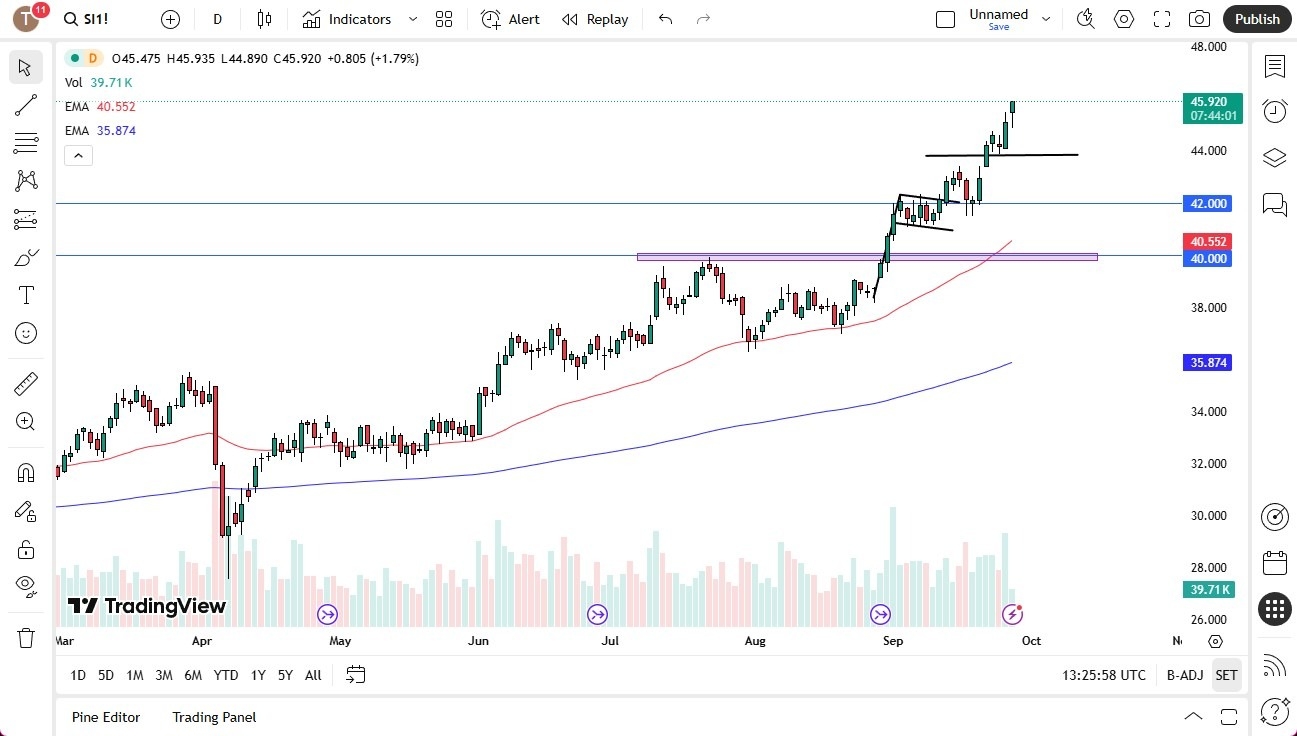The width and height of the screenshot is (1297, 736).
Task: Activate the Text annotation tool
Action: pyautogui.click(x=25, y=294)
